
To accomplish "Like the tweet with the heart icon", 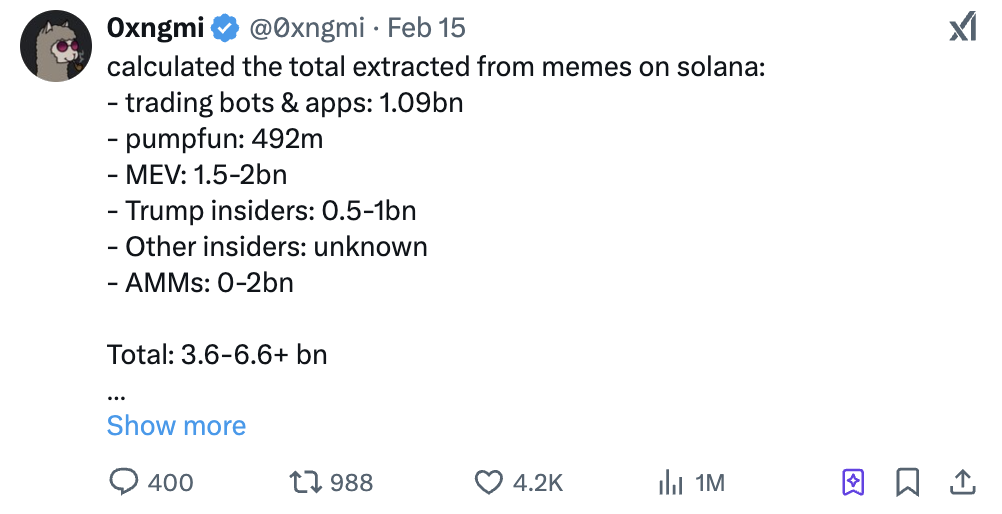I will click(488, 483).
